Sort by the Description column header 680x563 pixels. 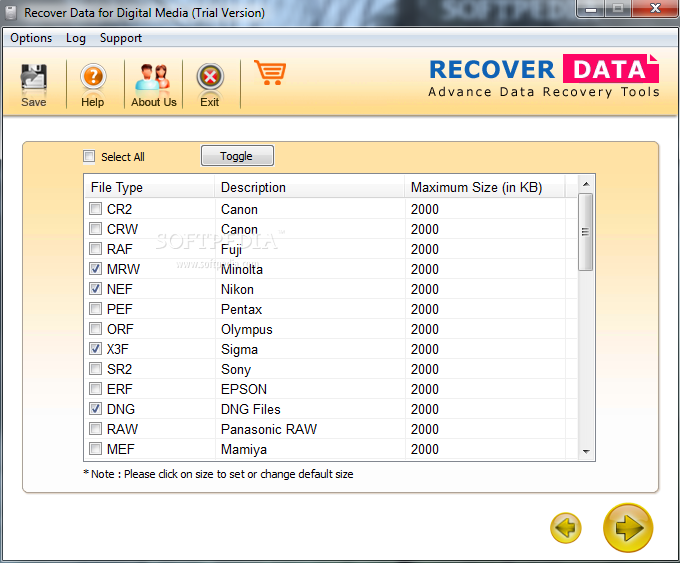coord(310,187)
